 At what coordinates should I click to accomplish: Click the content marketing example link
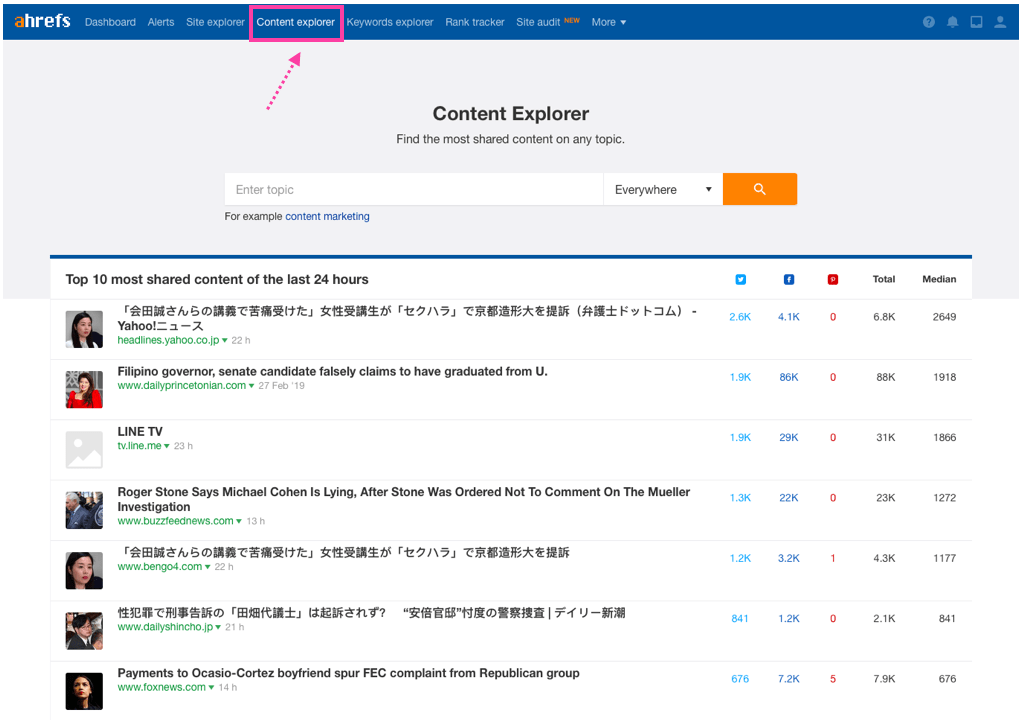coord(327,216)
